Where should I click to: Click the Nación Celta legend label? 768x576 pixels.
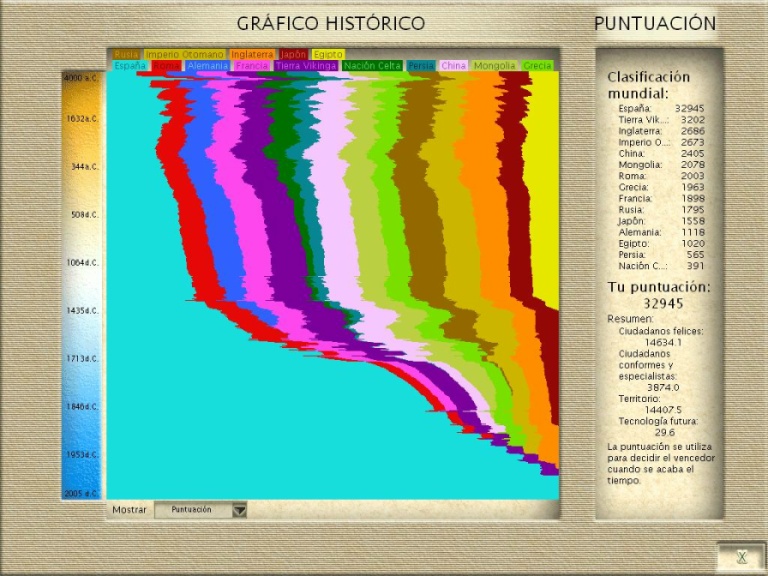point(372,66)
